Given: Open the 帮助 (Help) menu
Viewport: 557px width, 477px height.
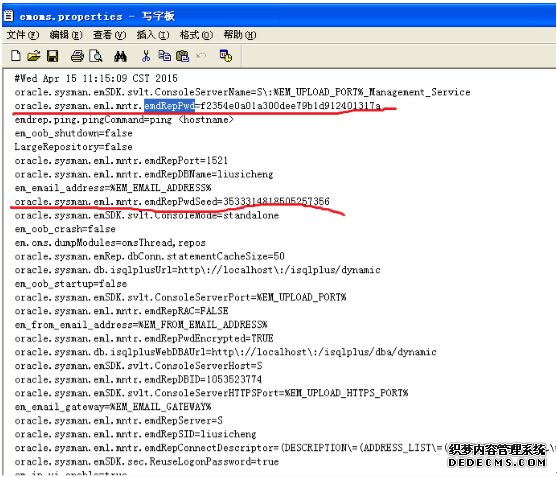Looking at the screenshot, I should pyautogui.click(x=239, y=35).
